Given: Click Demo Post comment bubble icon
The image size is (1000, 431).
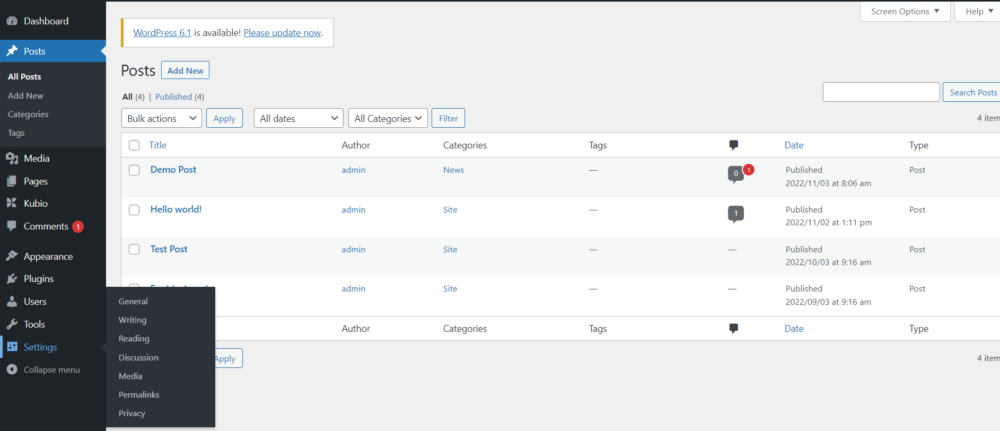Looking at the screenshot, I should tap(735, 174).
